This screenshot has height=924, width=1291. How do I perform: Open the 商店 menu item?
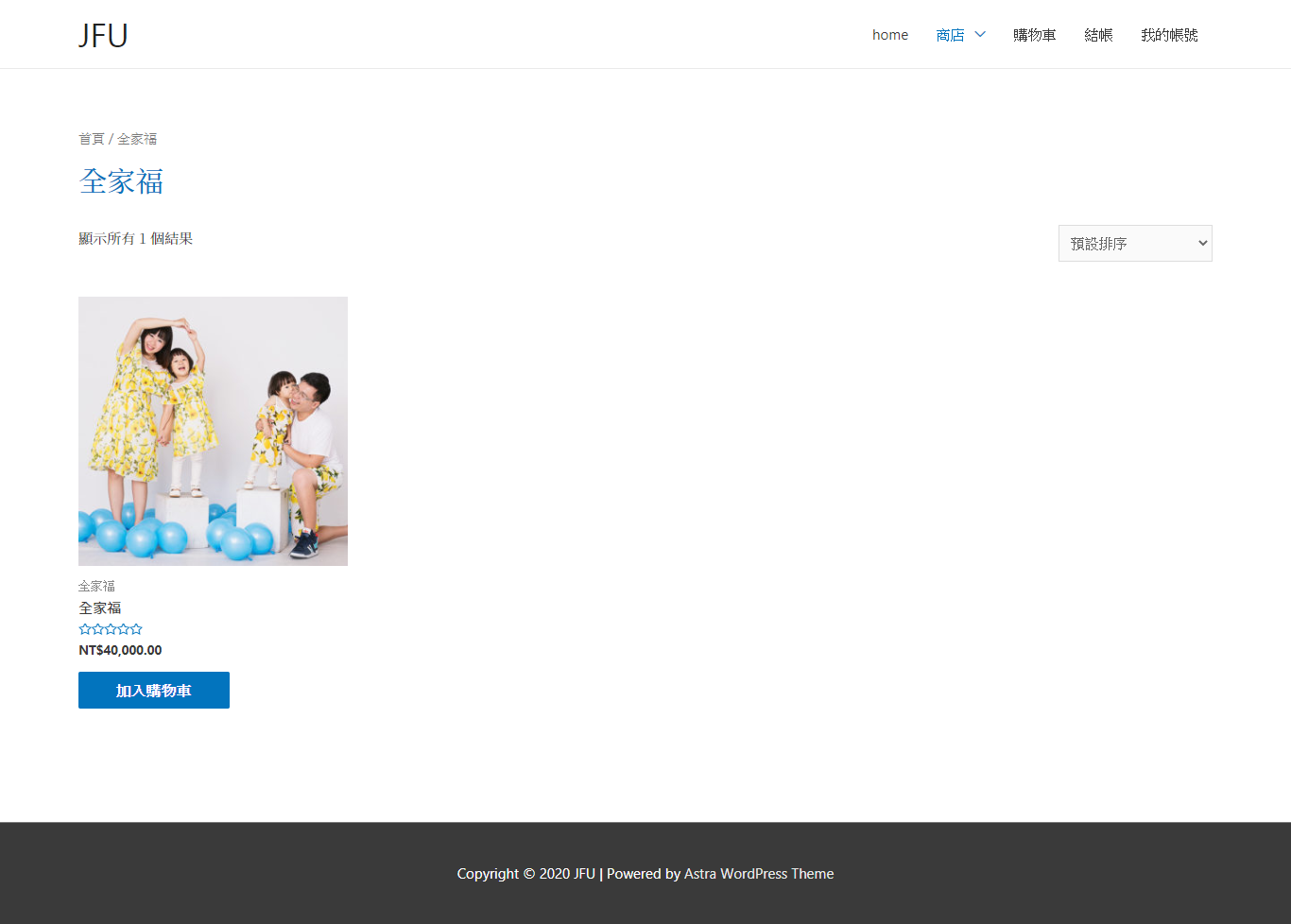950,35
